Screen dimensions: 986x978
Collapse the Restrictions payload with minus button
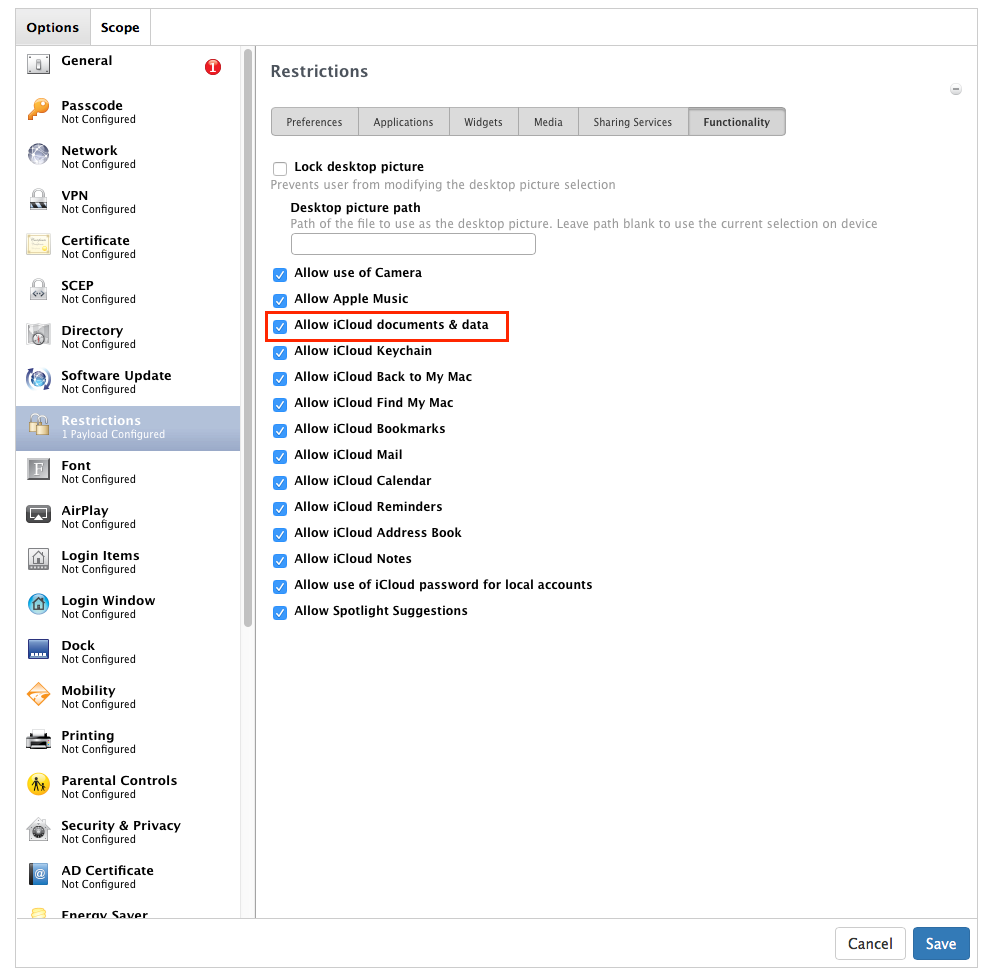956,89
